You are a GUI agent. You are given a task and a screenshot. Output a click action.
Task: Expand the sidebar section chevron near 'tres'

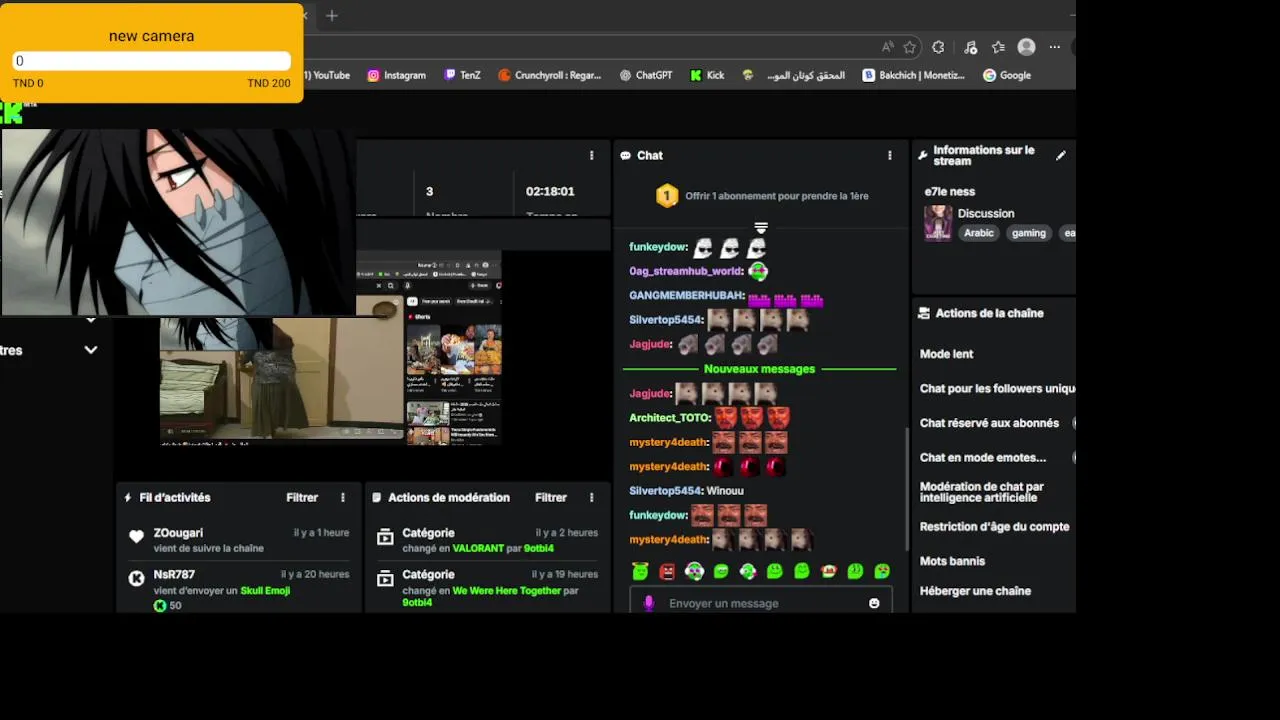91,350
